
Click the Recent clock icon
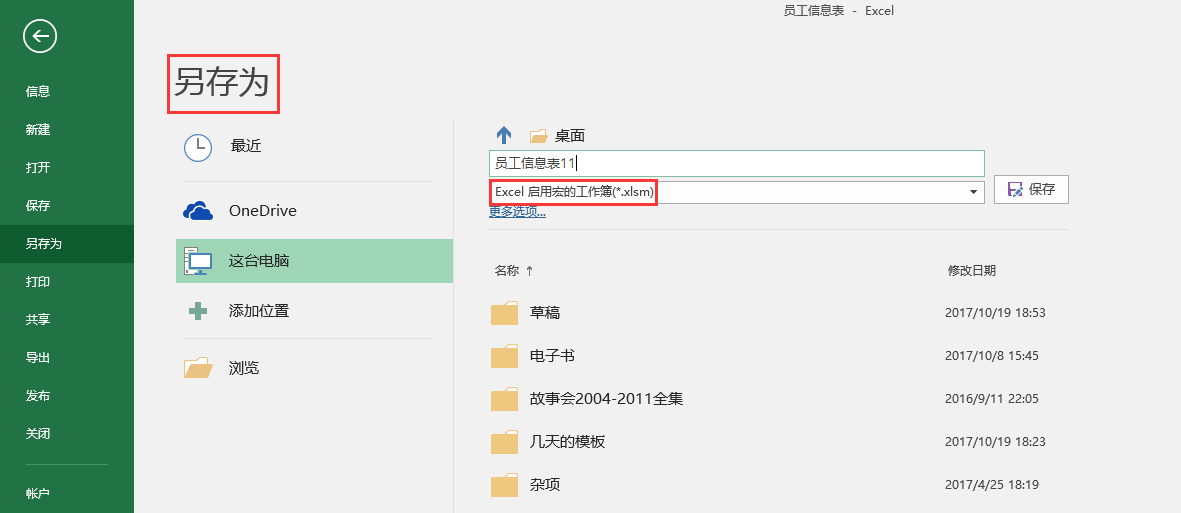[x=198, y=148]
